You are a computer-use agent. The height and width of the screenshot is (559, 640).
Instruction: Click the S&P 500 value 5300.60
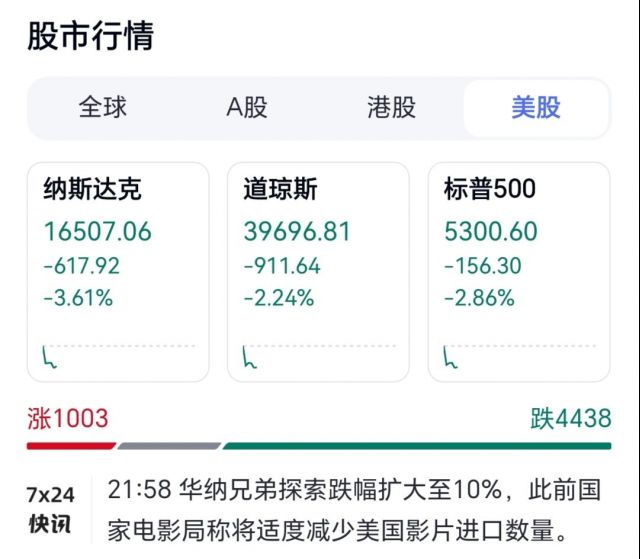coord(490,232)
